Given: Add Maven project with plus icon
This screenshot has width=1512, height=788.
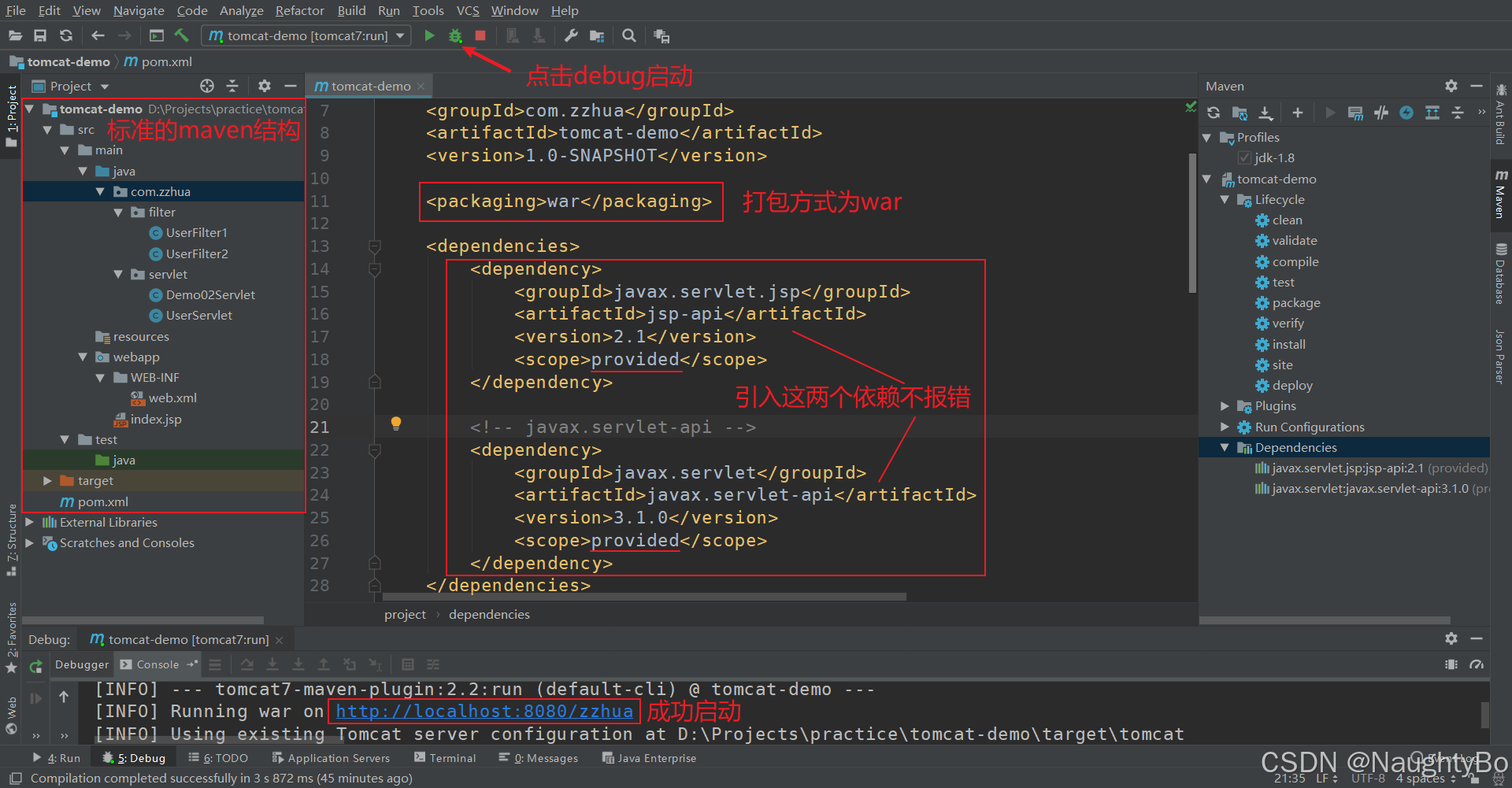Looking at the screenshot, I should [x=1298, y=113].
